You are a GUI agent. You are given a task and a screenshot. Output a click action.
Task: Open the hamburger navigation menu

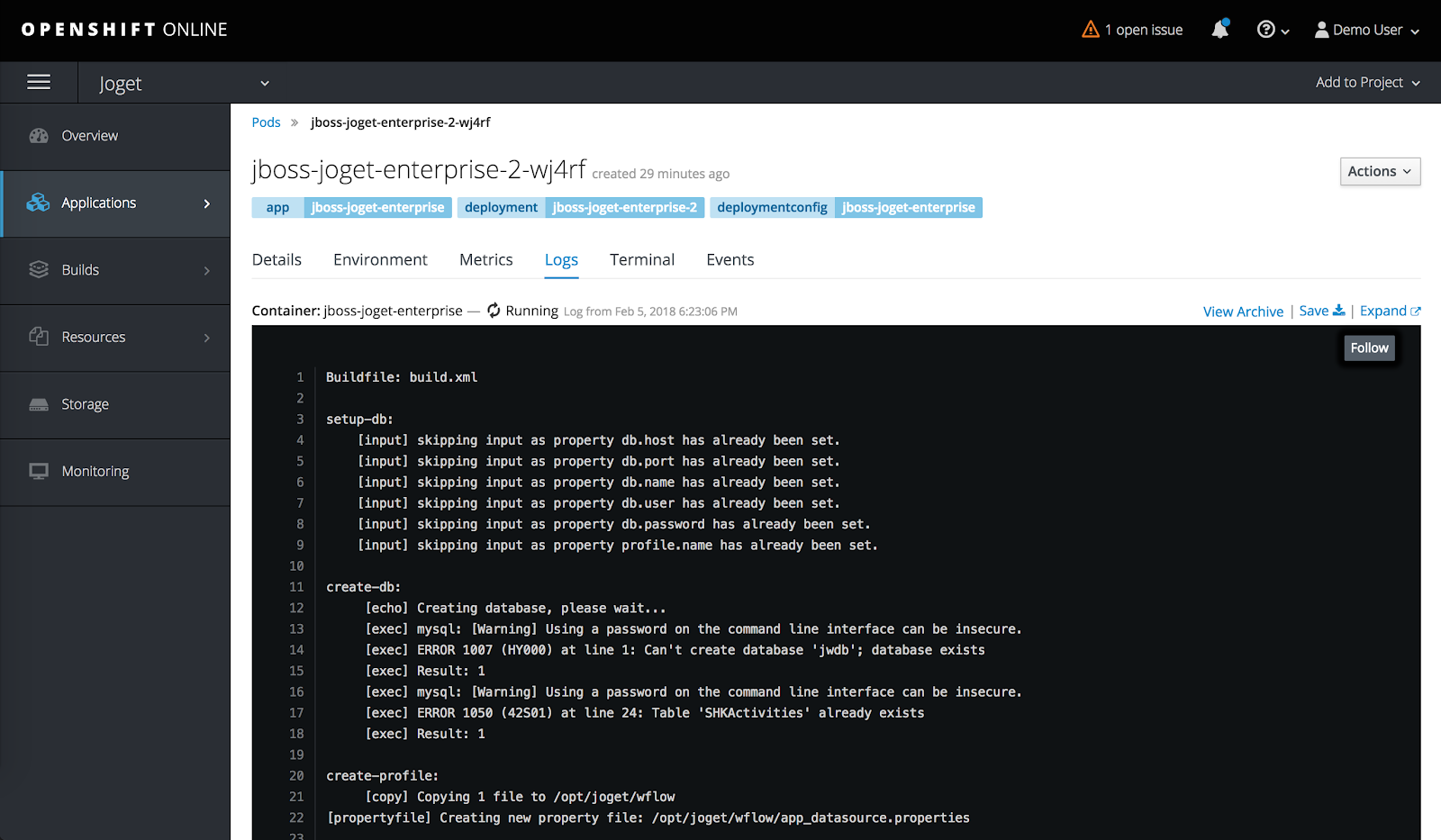(39, 83)
